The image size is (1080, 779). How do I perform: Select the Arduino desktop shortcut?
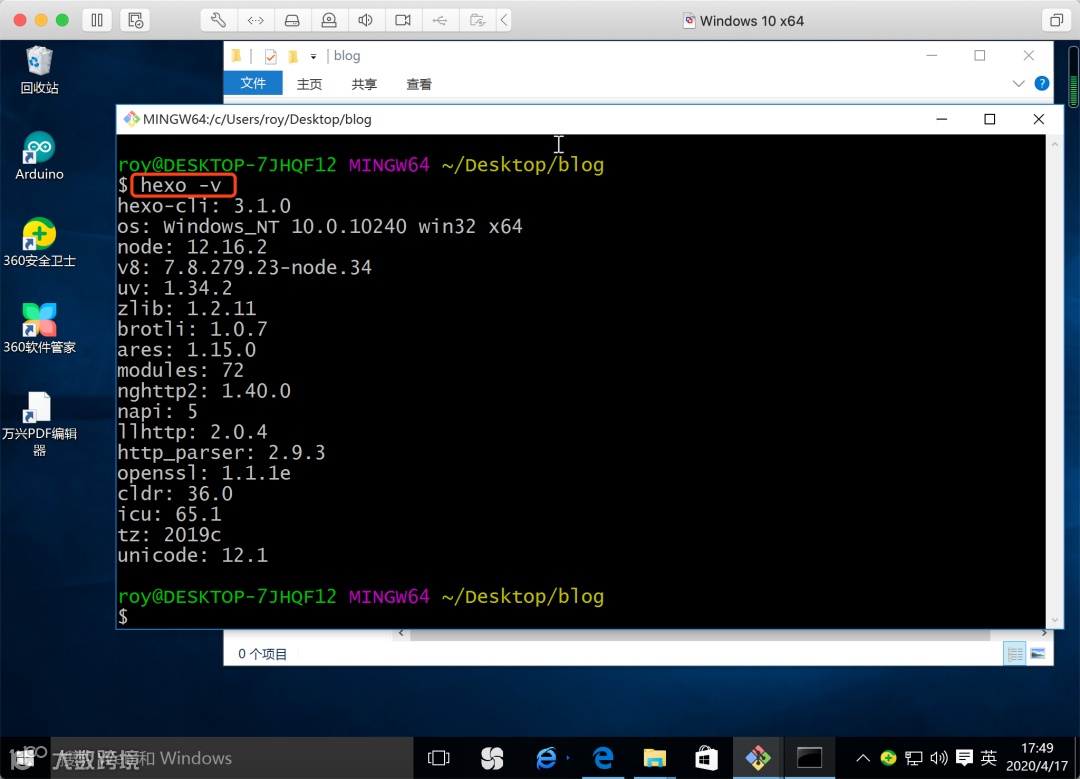click(x=39, y=156)
